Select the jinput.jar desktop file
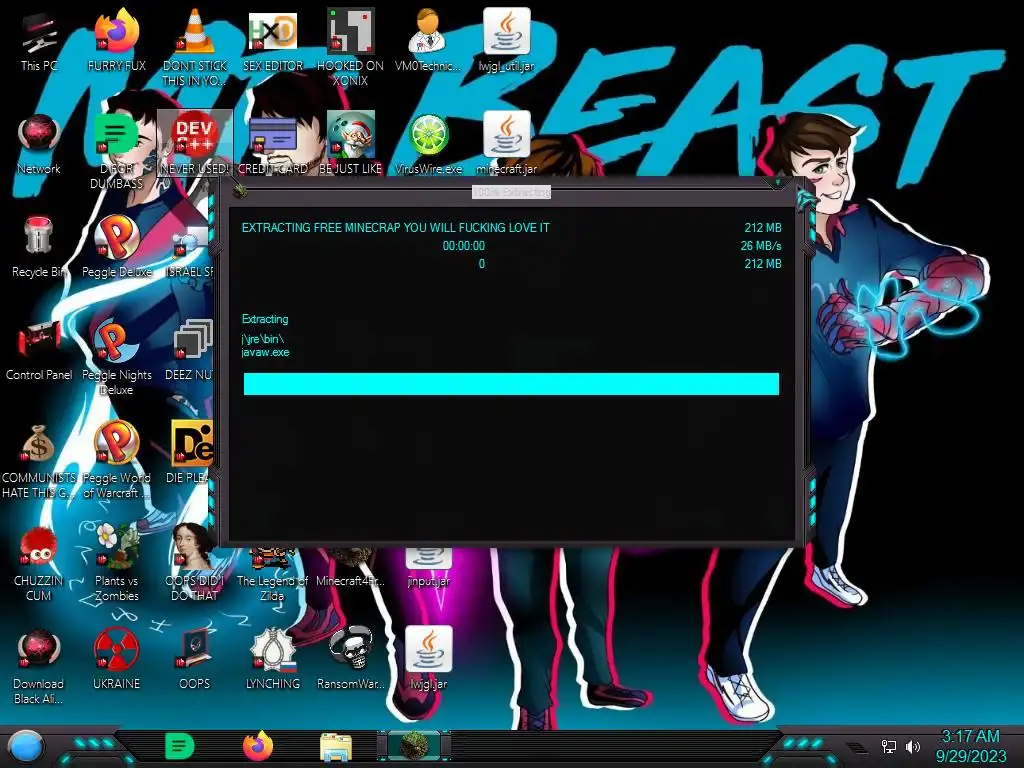 428,568
